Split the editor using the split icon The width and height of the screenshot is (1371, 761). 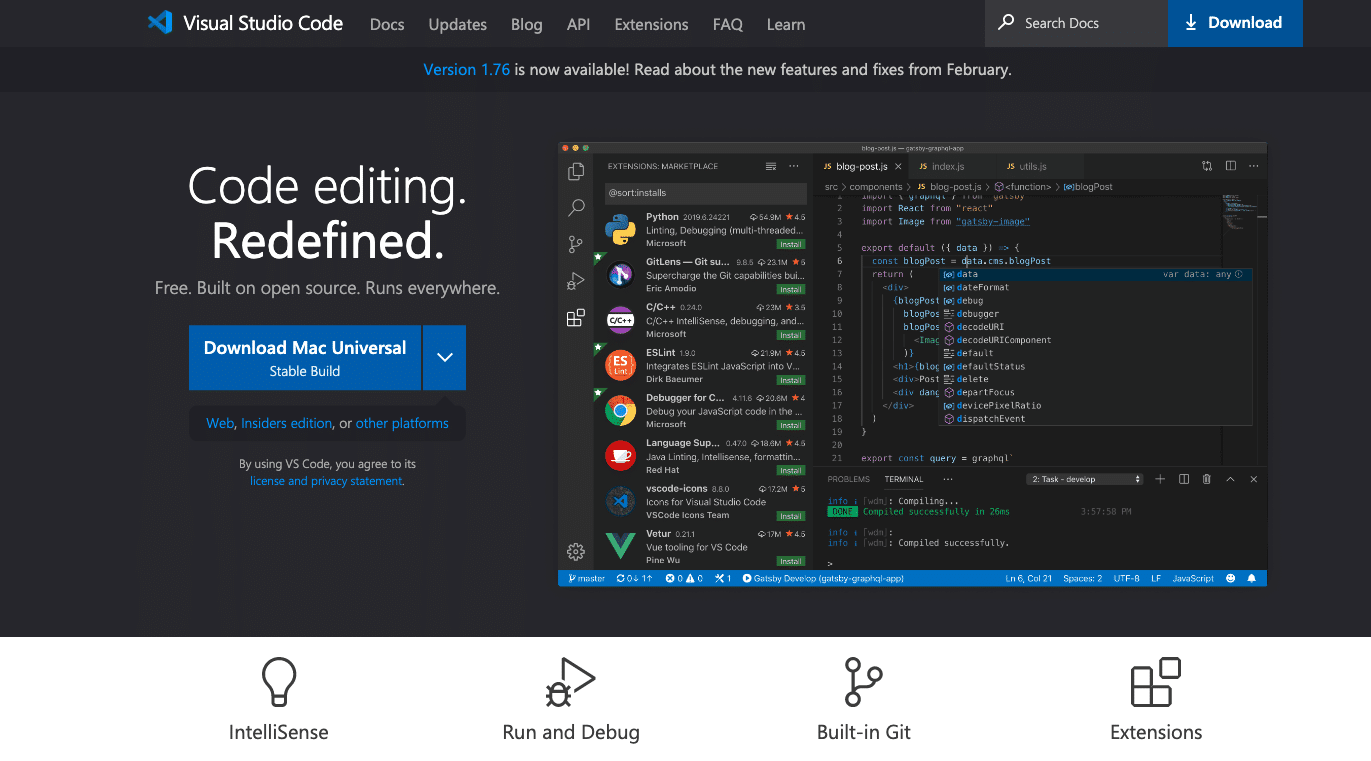1230,166
